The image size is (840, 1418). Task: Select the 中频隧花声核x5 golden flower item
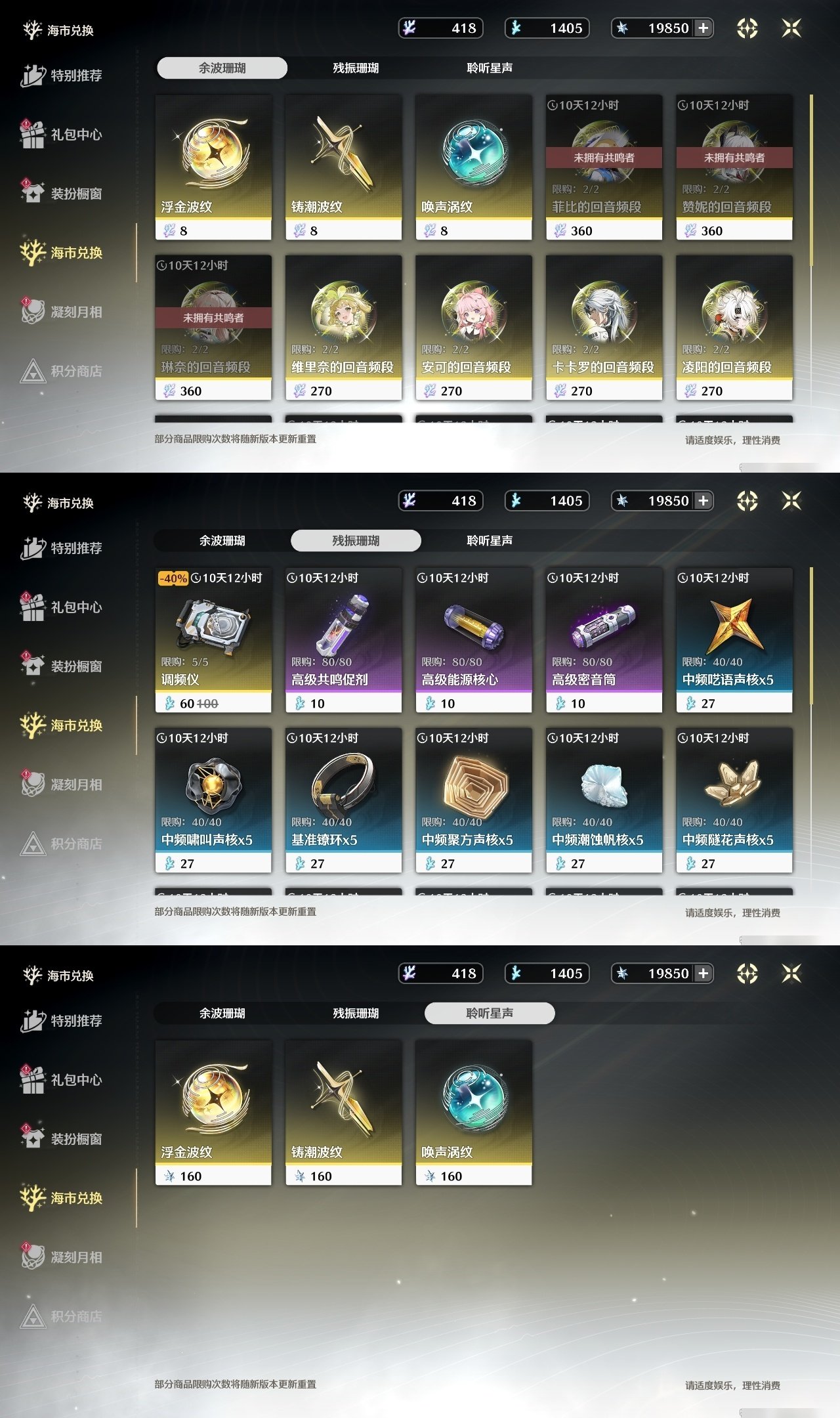[x=734, y=800]
